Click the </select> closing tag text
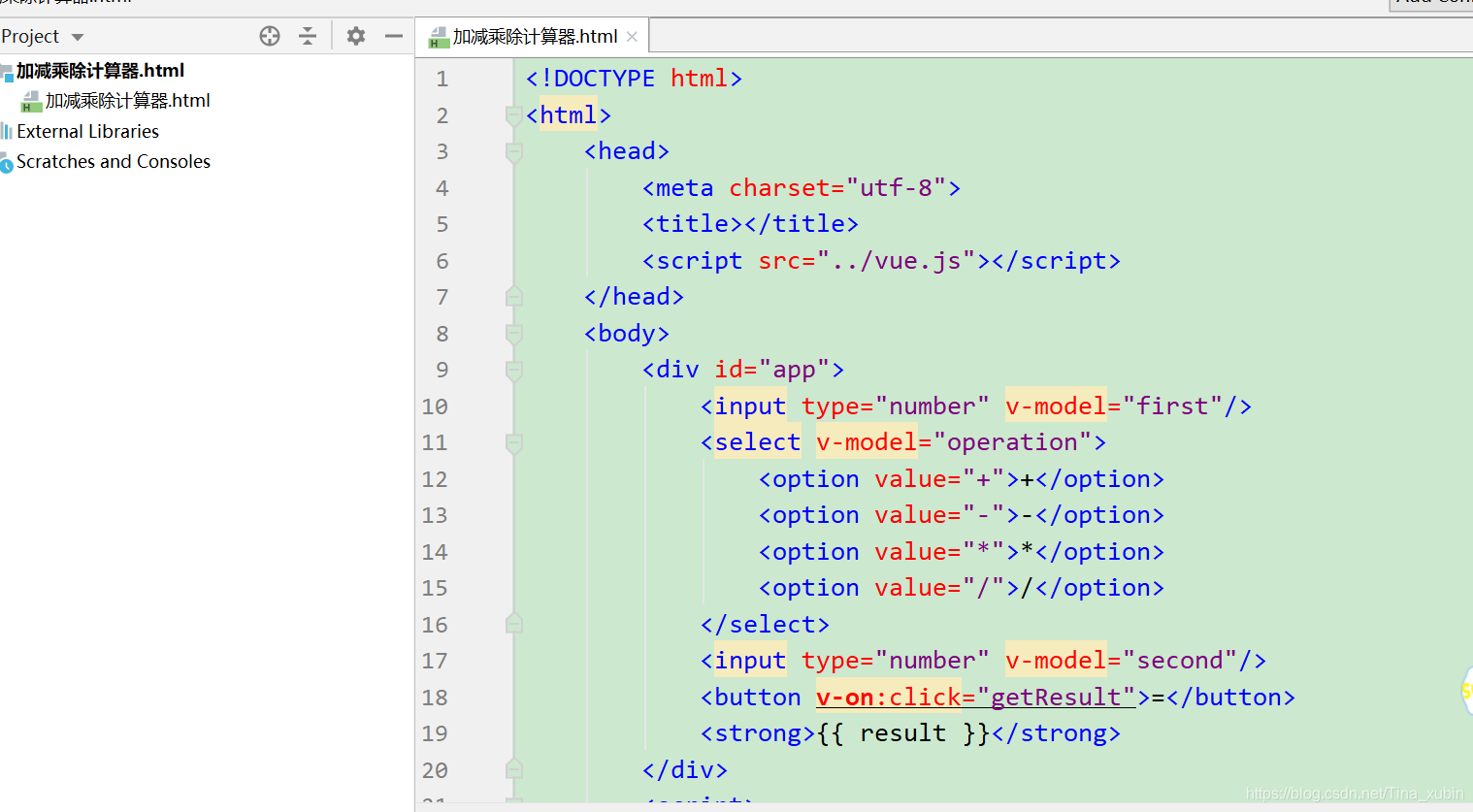Image resolution: width=1473 pixels, height=812 pixels. click(765, 625)
